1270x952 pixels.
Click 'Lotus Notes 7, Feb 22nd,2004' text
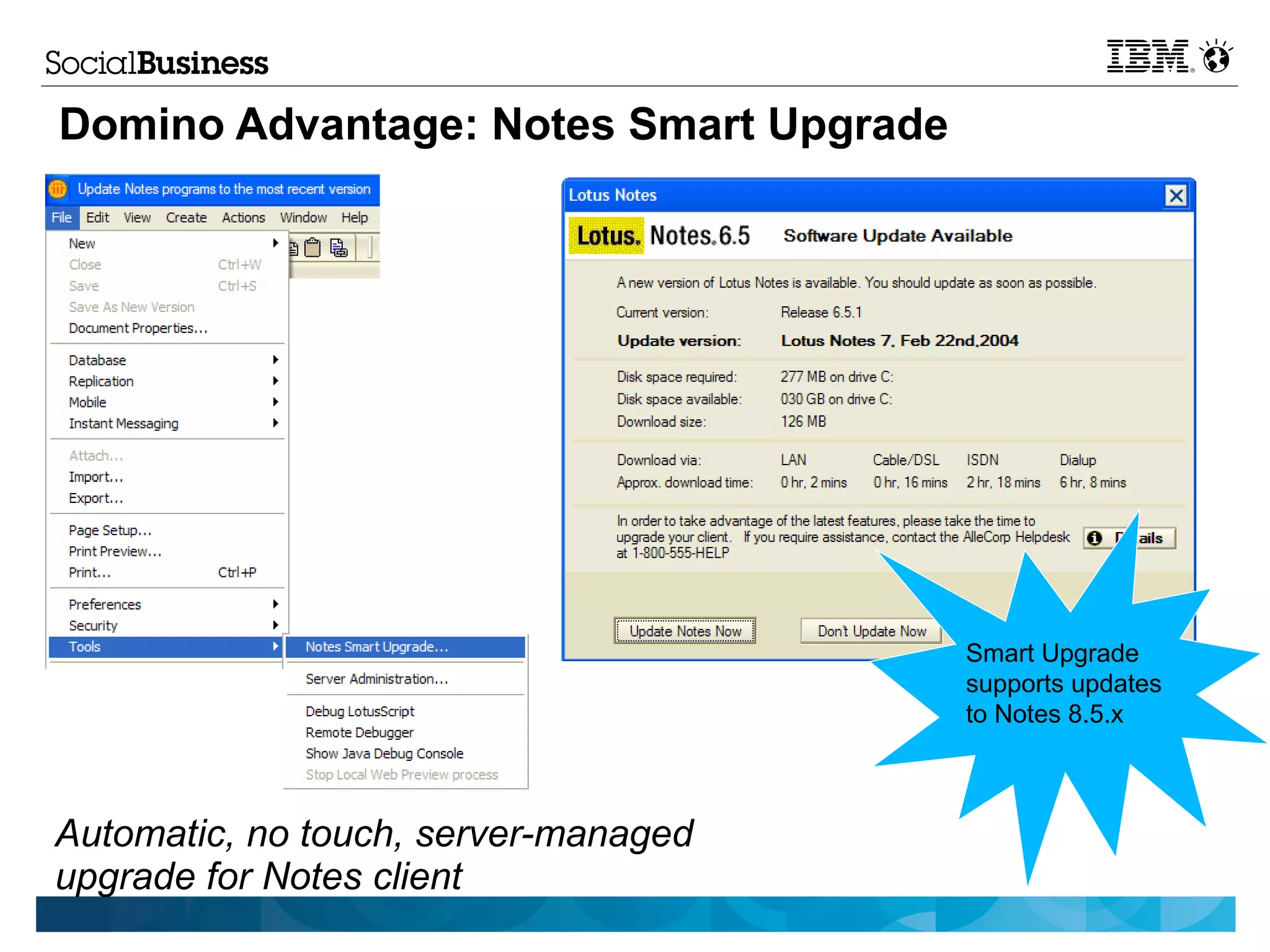coord(899,340)
